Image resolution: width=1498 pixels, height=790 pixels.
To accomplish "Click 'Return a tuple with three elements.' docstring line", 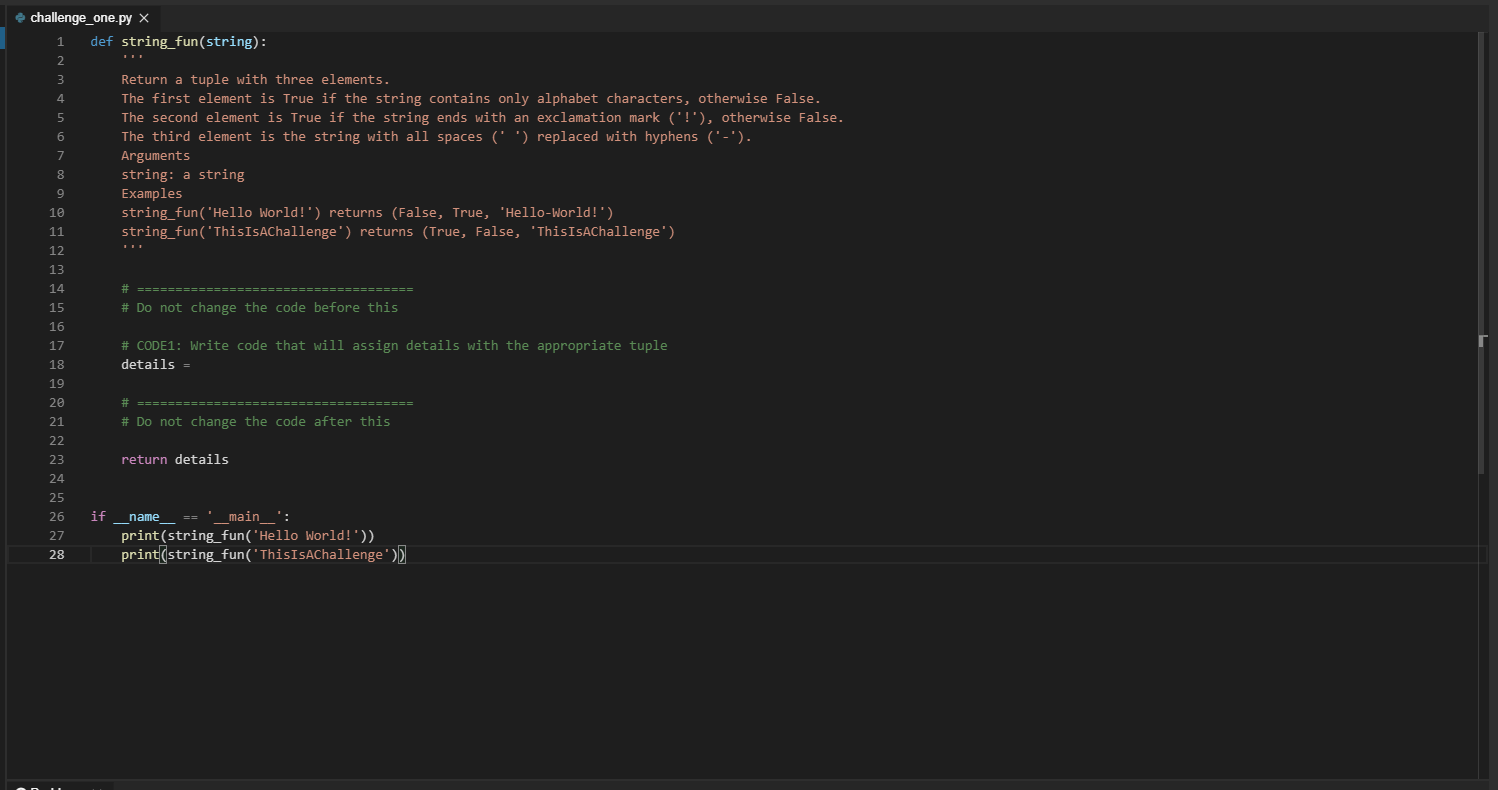I will click(x=255, y=80).
